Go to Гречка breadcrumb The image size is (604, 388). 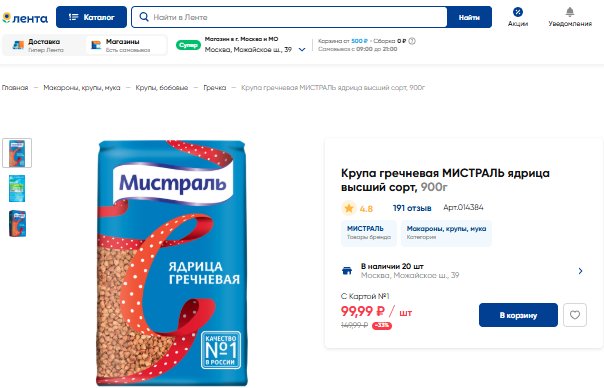click(215, 87)
